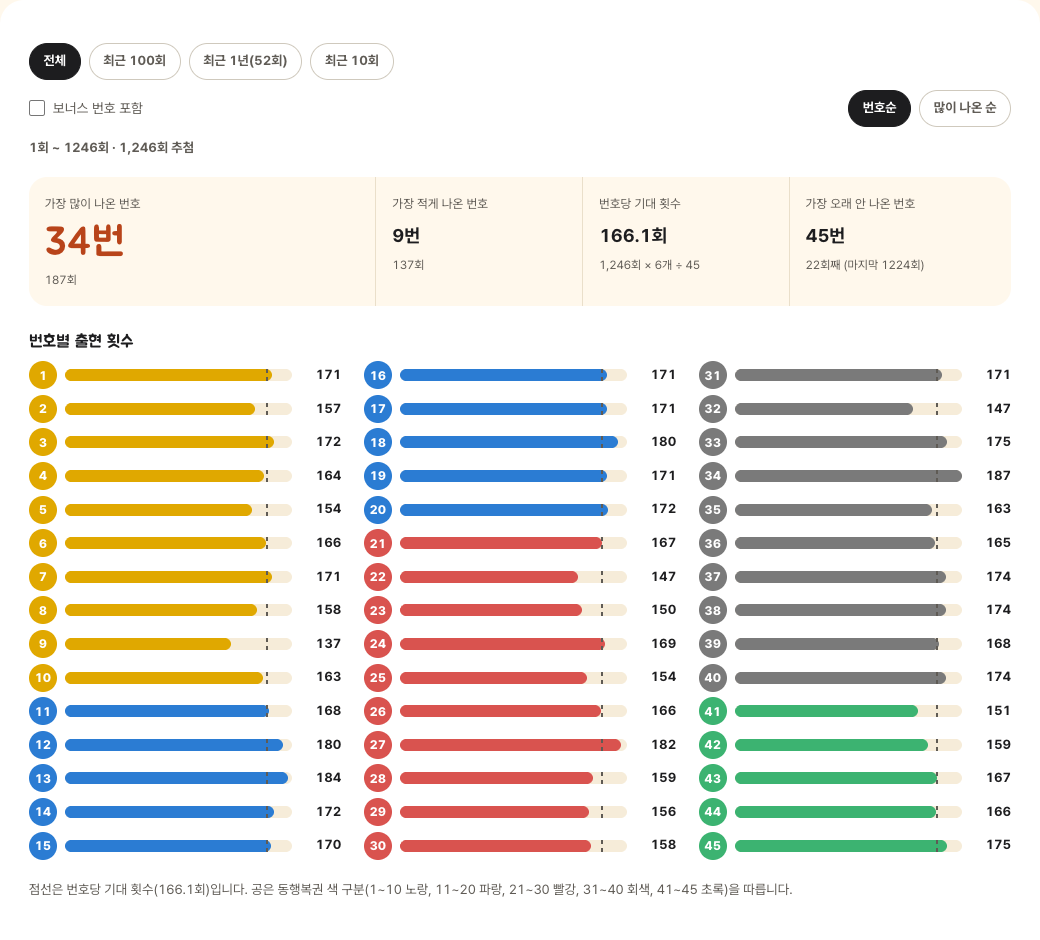1040x940 pixels.
Task: Click the green number 45 ball
Action: [713, 846]
